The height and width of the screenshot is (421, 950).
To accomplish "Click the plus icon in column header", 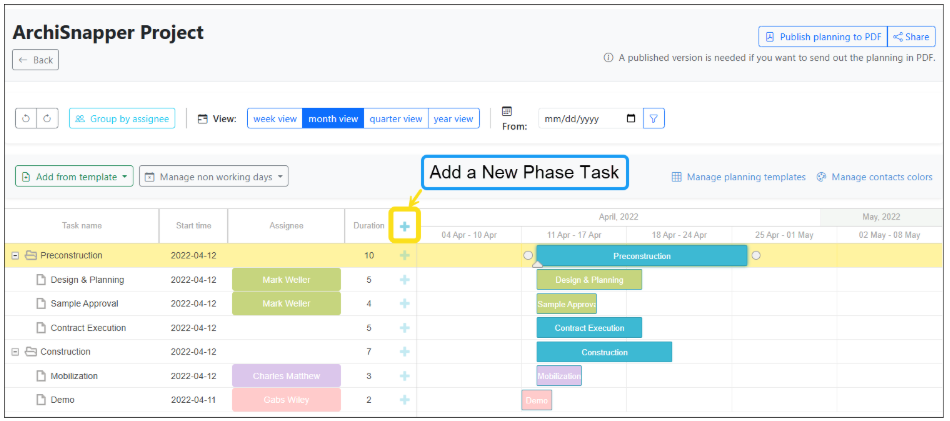I will [405, 227].
